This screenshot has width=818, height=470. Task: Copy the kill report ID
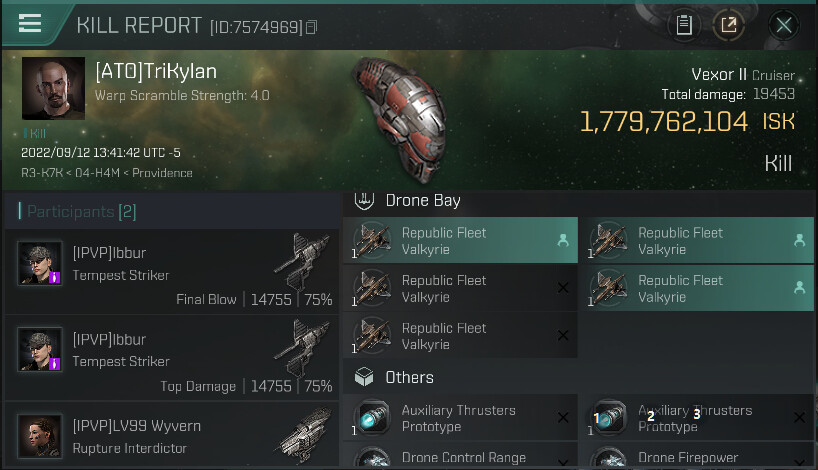click(312, 27)
